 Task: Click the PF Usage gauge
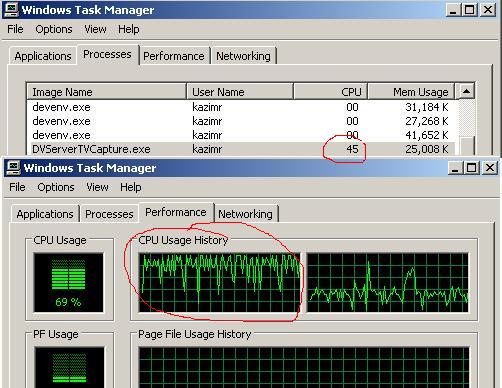coord(69,367)
